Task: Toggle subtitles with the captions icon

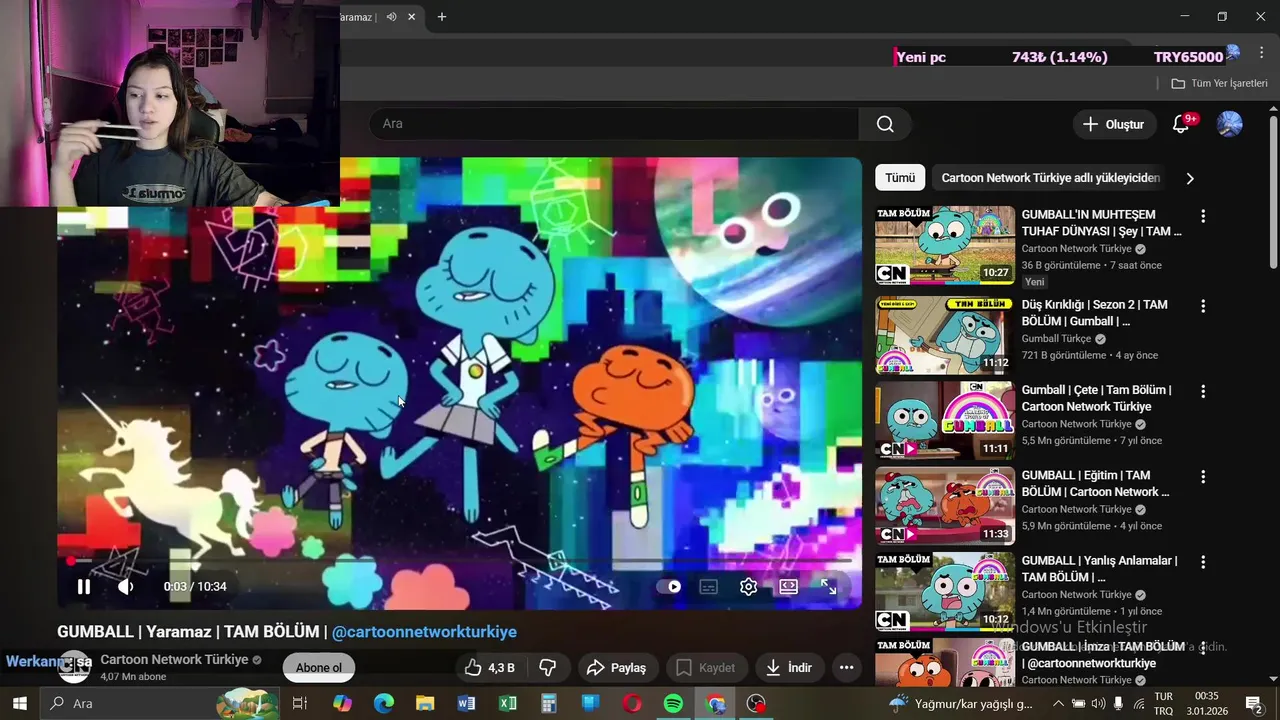Action: pyautogui.click(x=709, y=587)
